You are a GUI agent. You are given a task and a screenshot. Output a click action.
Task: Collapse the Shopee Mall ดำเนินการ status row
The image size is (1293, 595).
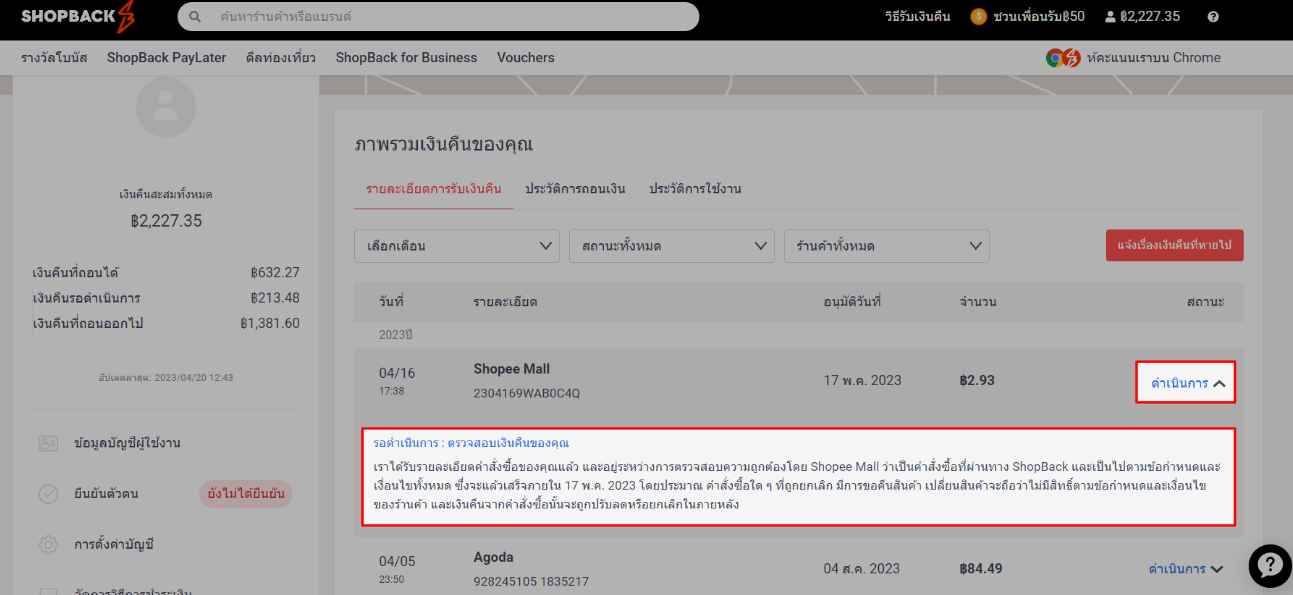click(x=1186, y=382)
